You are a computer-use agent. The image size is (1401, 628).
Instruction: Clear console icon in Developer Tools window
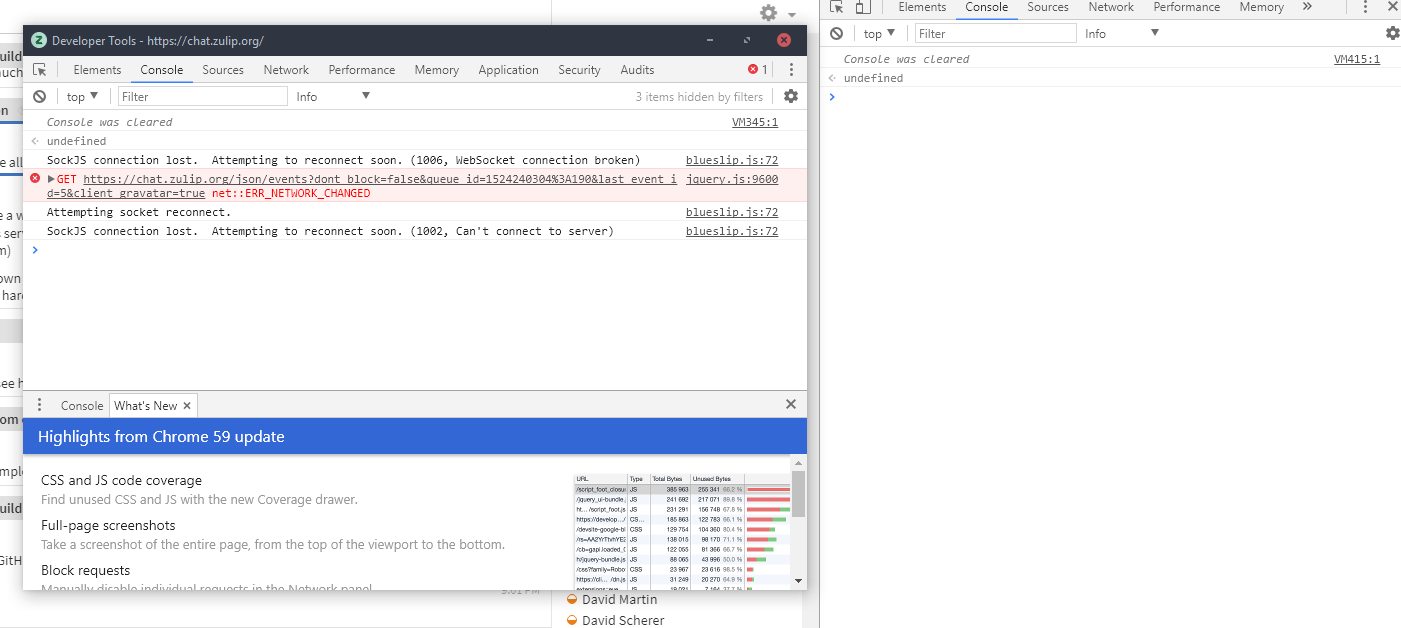pos(39,96)
